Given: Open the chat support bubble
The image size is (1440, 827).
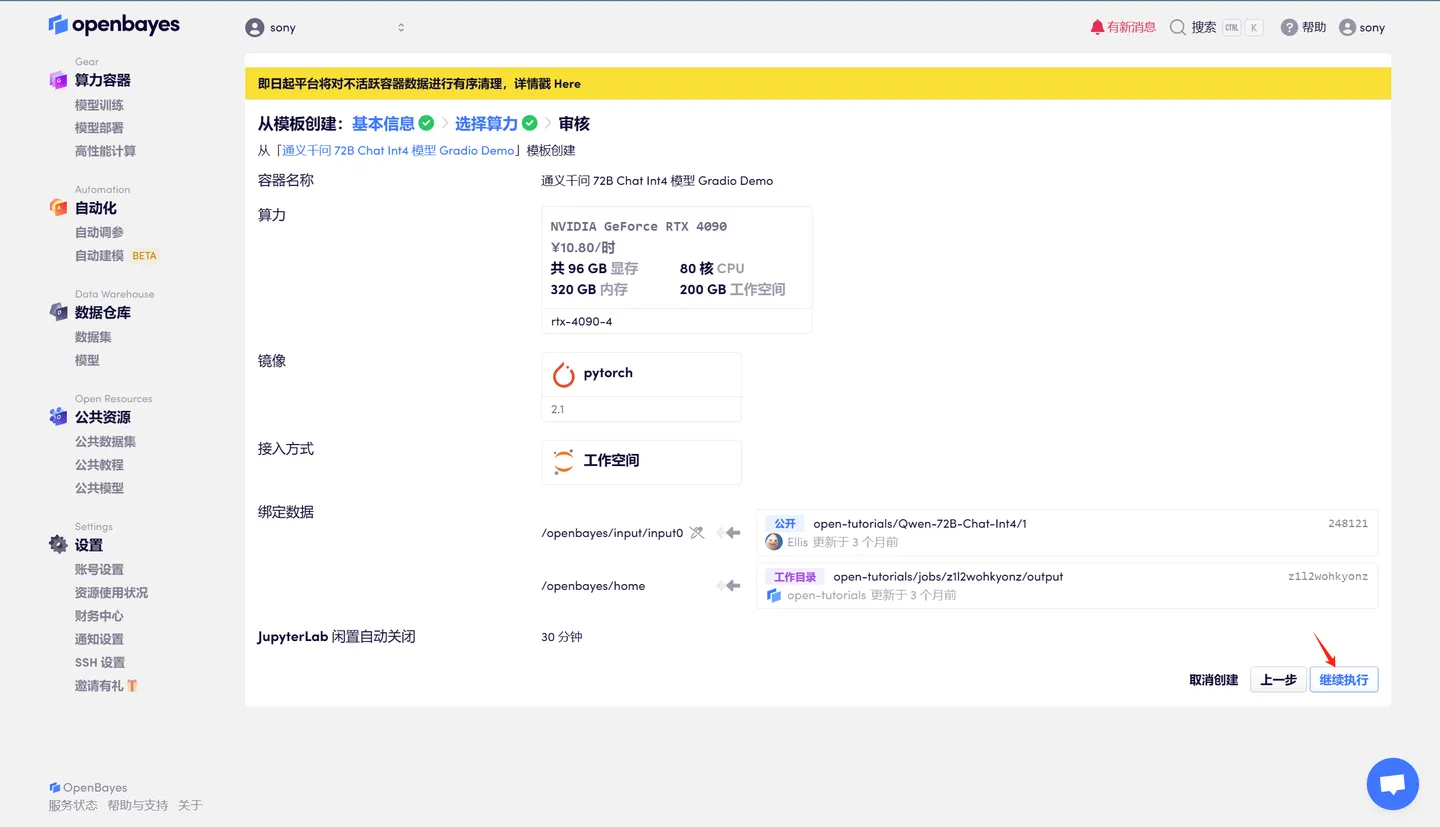Looking at the screenshot, I should pyautogui.click(x=1393, y=784).
